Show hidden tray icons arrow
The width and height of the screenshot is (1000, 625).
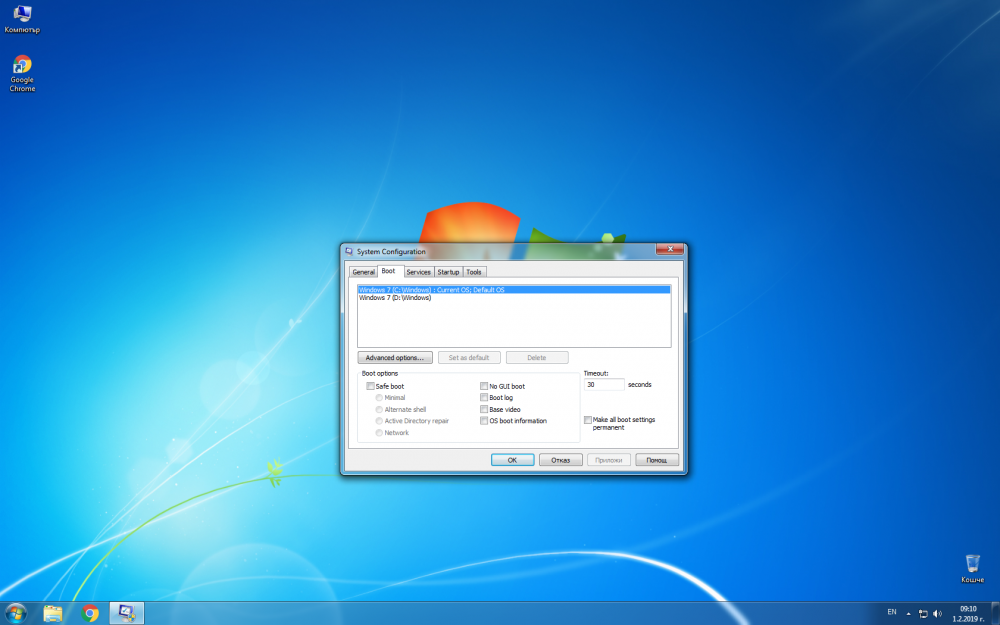coord(908,614)
